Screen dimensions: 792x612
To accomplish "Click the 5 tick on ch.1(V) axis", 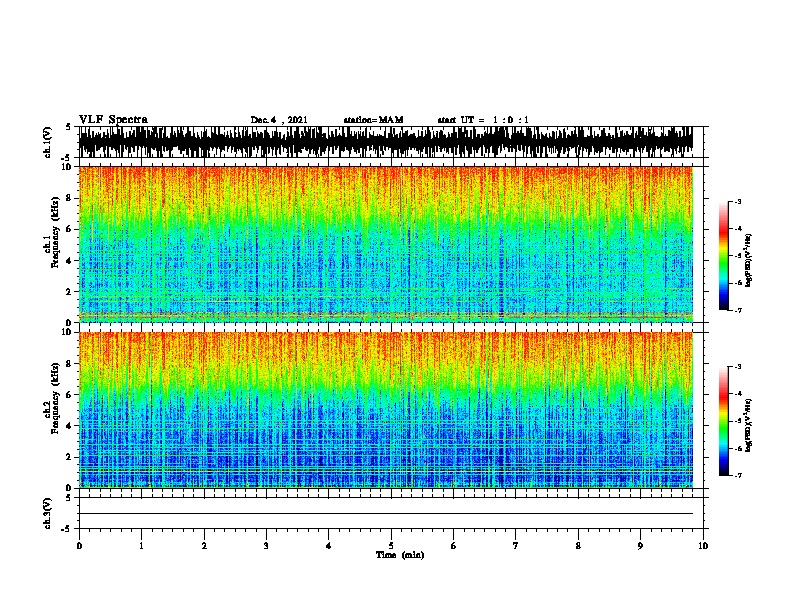I will click(x=68, y=127).
